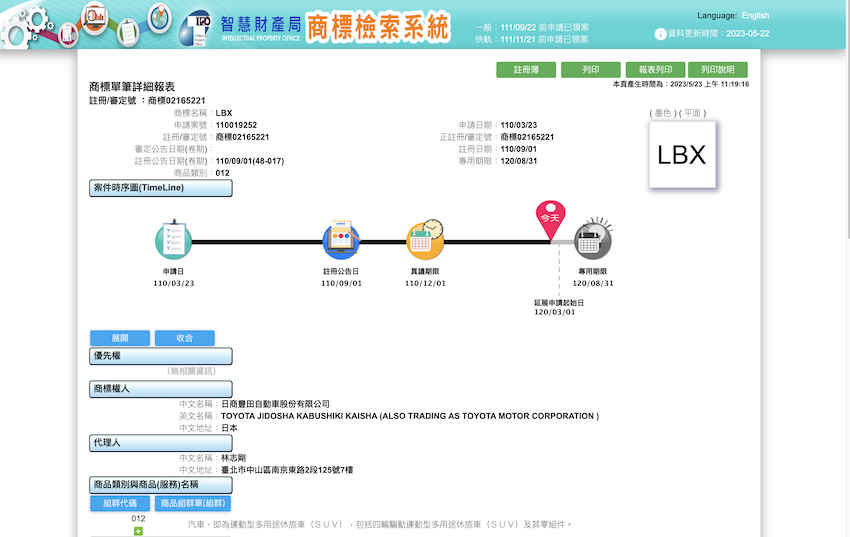Toggle the 優先權 section header

coord(161,356)
